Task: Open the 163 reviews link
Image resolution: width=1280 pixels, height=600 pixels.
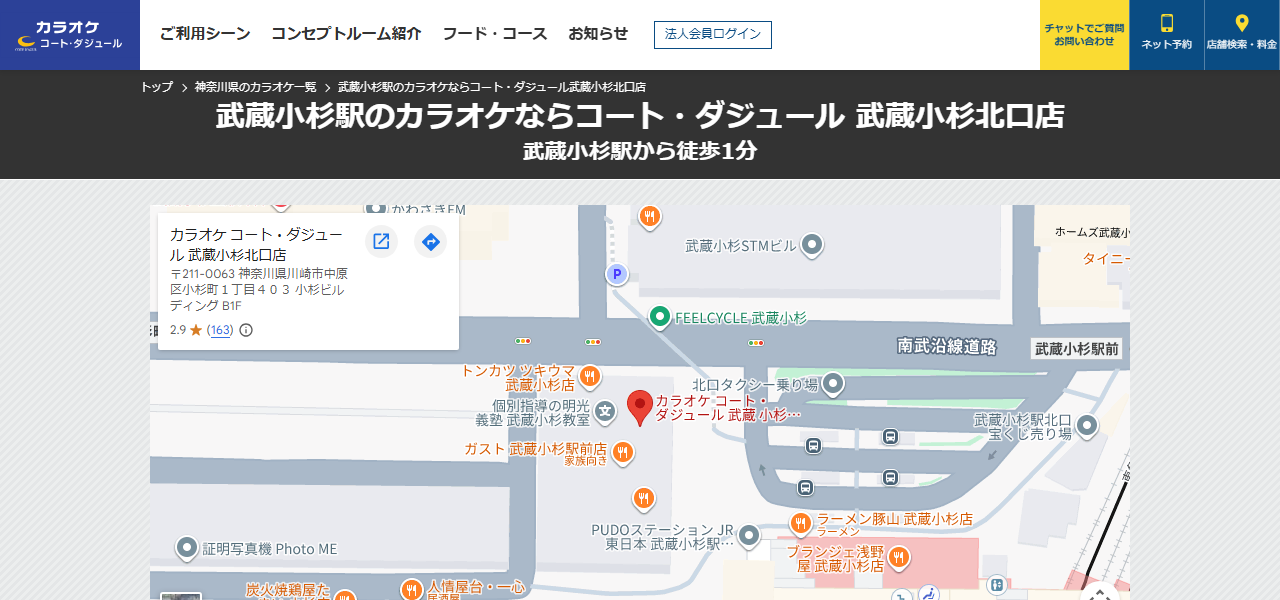Action: click(220, 330)
